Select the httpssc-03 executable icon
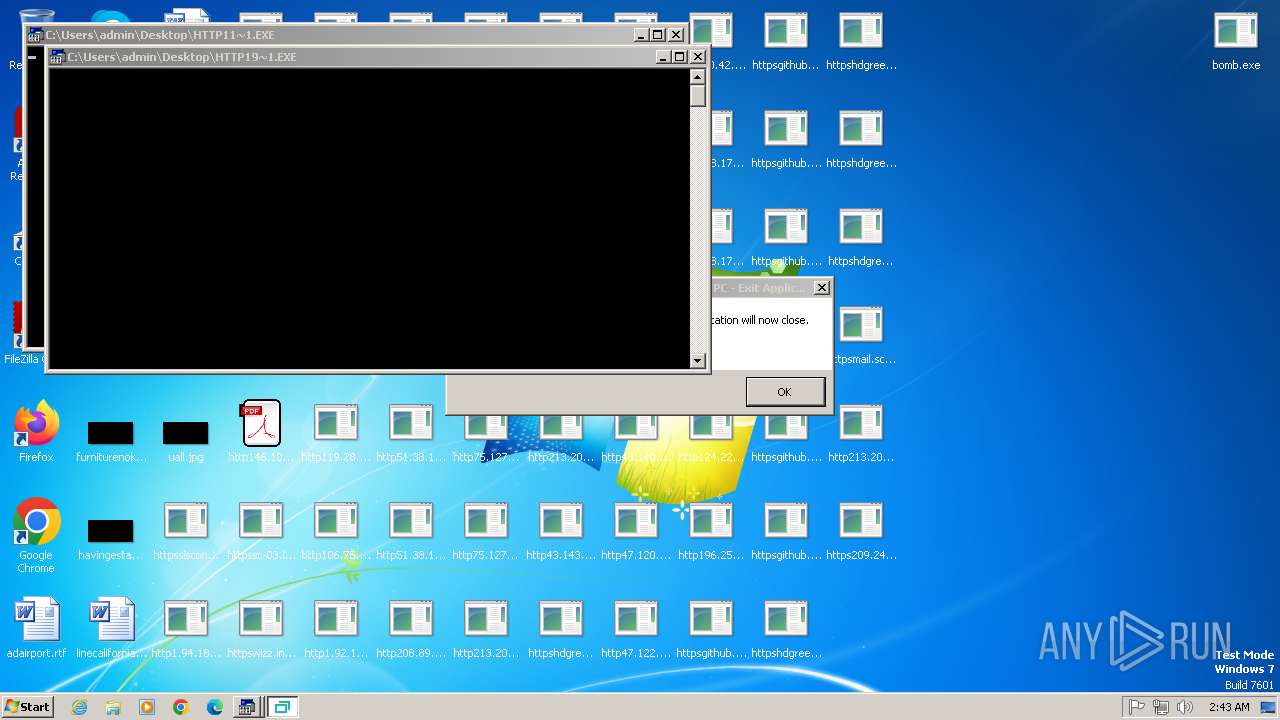 (x=261, y=530)
